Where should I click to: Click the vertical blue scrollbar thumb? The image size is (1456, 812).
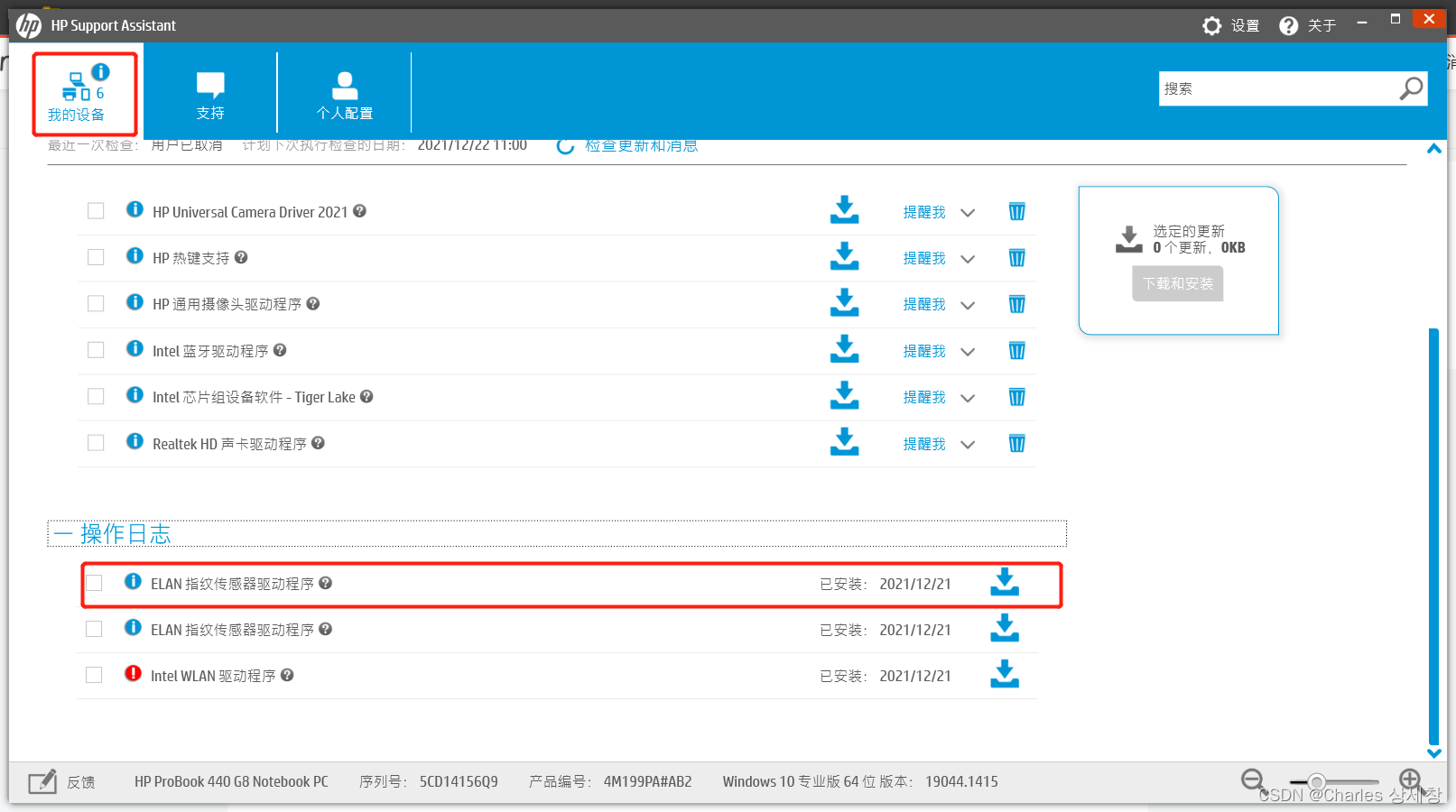(x=1433, y=536)
